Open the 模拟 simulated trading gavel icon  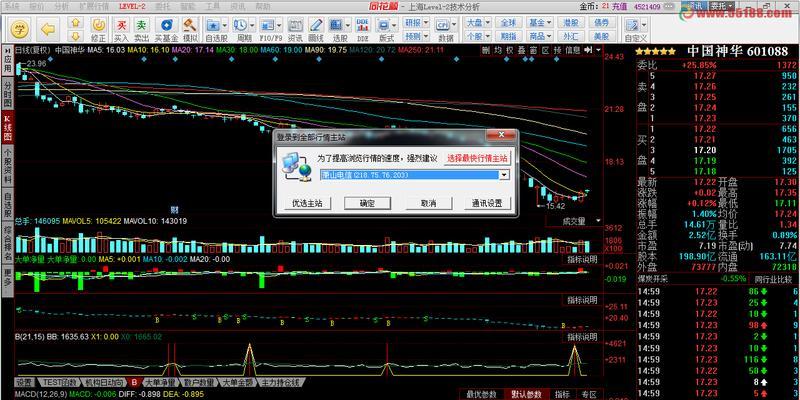(190, 24)
